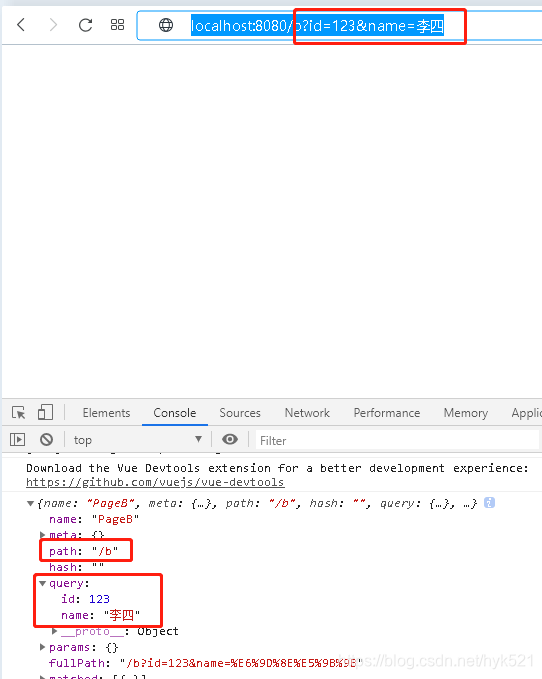Go forward with the browser forward arrow
This screenshot has width=542, height=679.
53,25
